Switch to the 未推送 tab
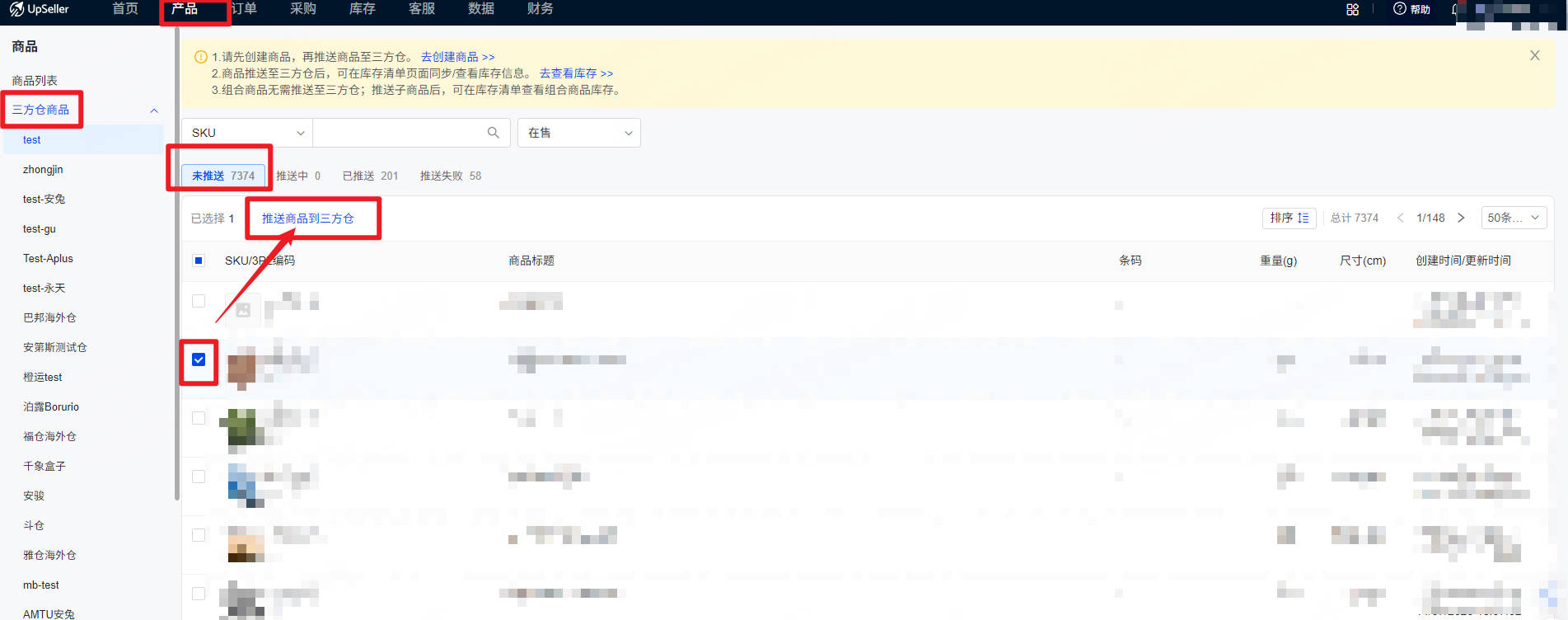This screenshot has height=620, width=1568. tap(223, 176)
